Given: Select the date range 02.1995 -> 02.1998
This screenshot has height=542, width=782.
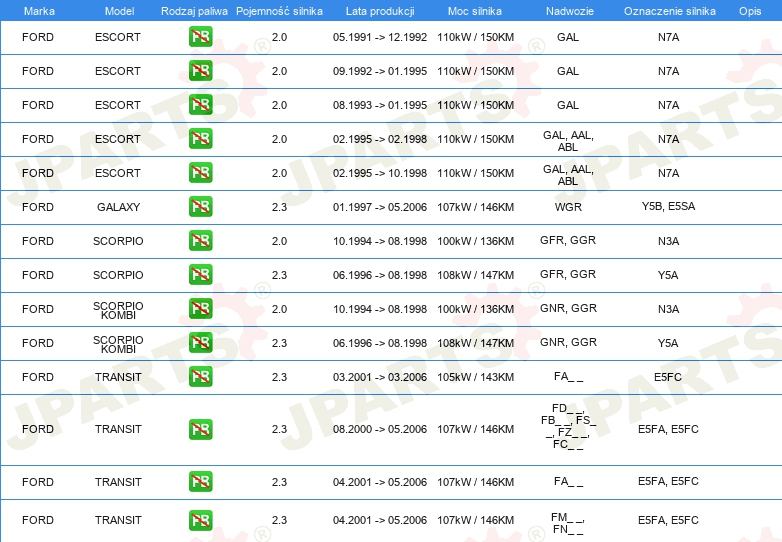Looking at the screenshot, I should 380,139.
